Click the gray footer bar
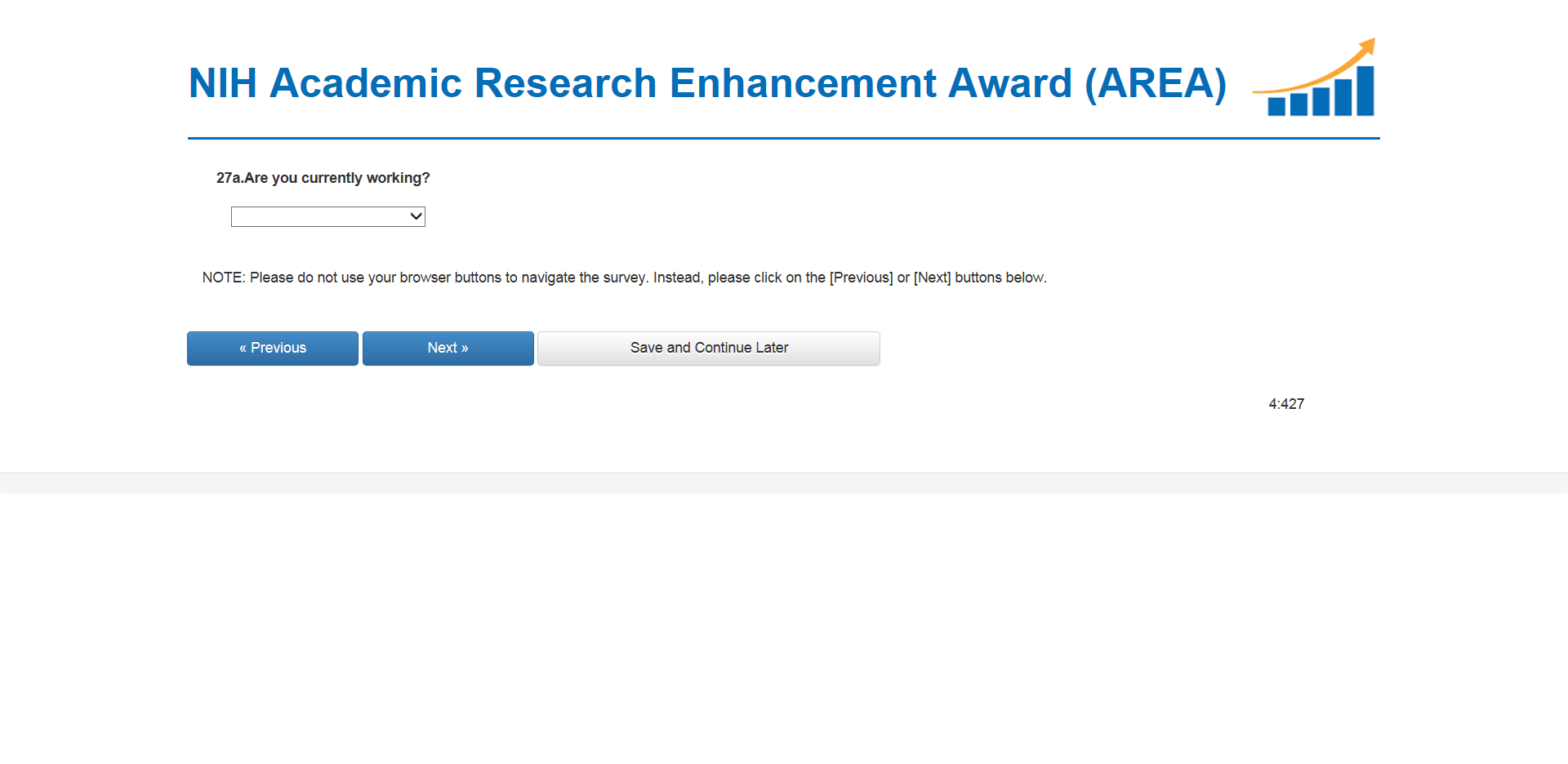Screen dimensions: 1568x764 pos(784,483)
